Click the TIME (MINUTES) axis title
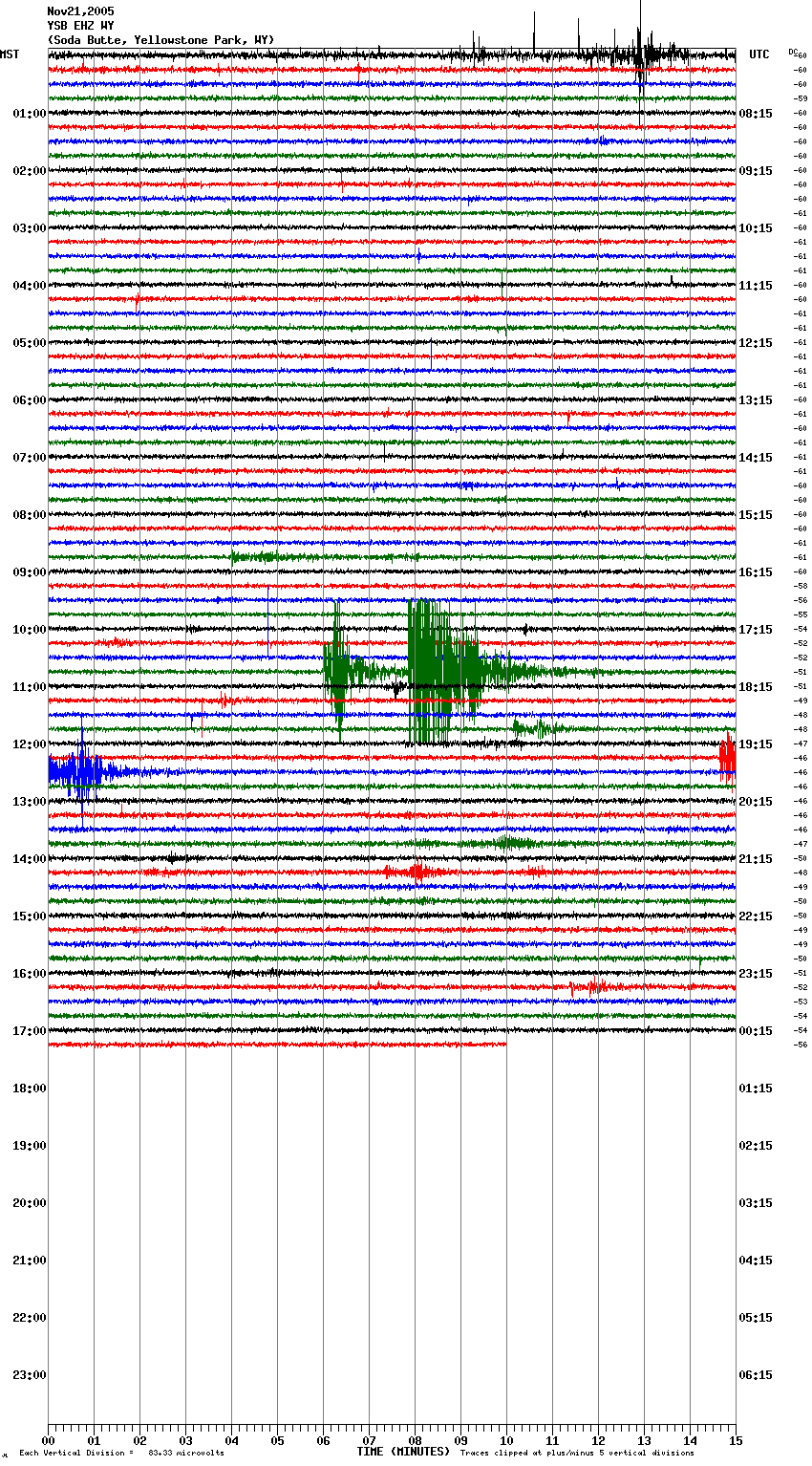The width and height of the screenshot is (812, 1466). coord(403,1452)
